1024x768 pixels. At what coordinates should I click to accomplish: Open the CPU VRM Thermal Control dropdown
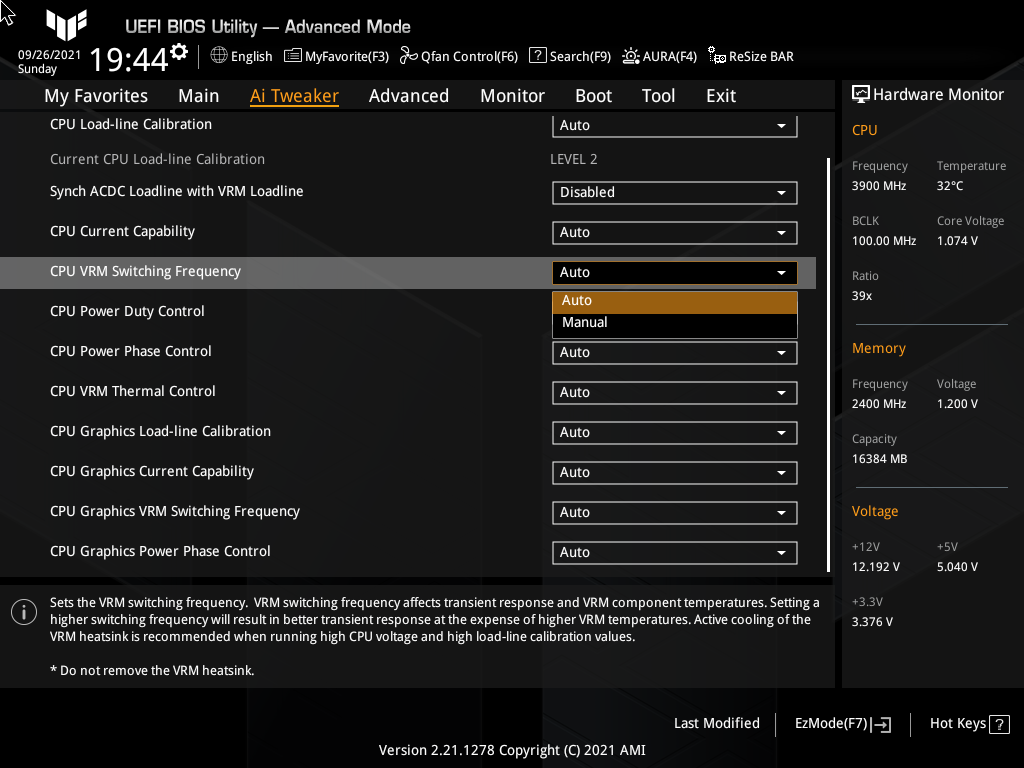(x=674, y=392)
